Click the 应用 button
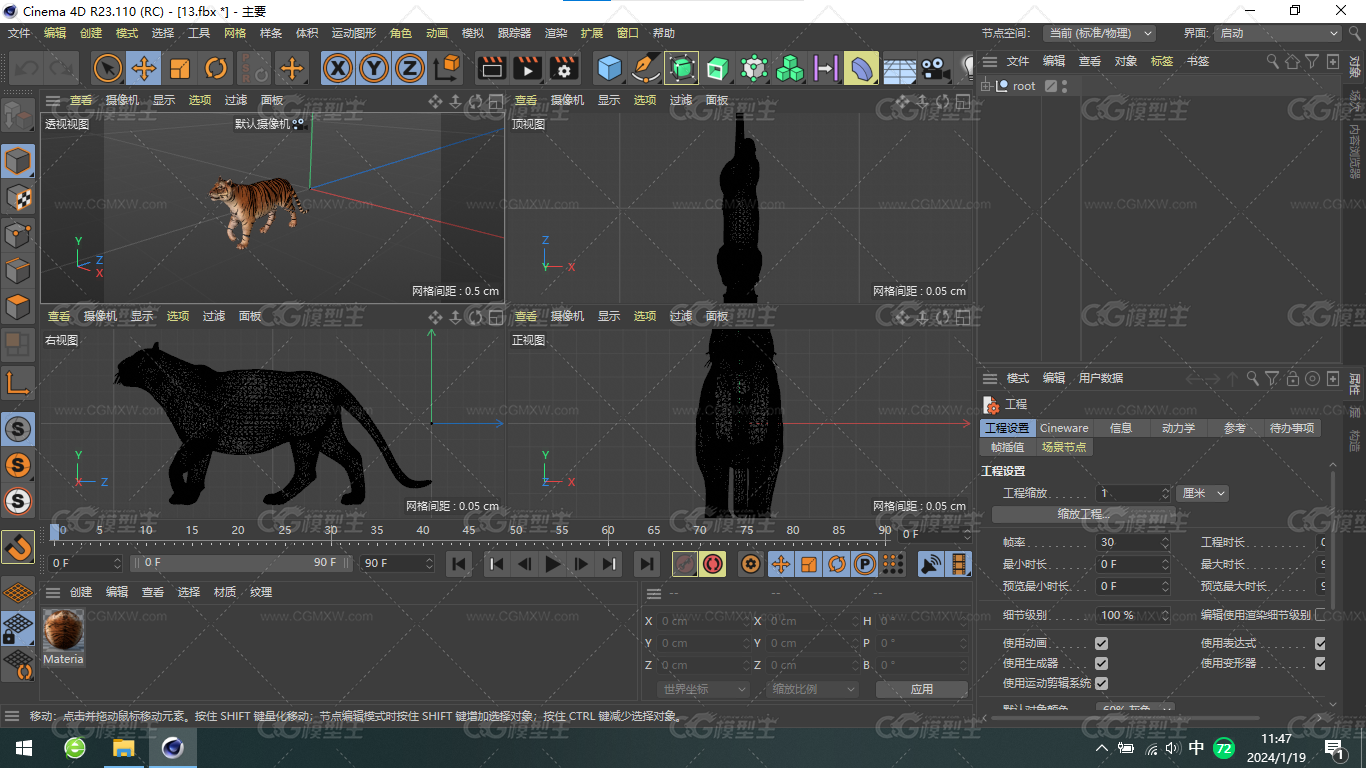 [x=921, y=689]
